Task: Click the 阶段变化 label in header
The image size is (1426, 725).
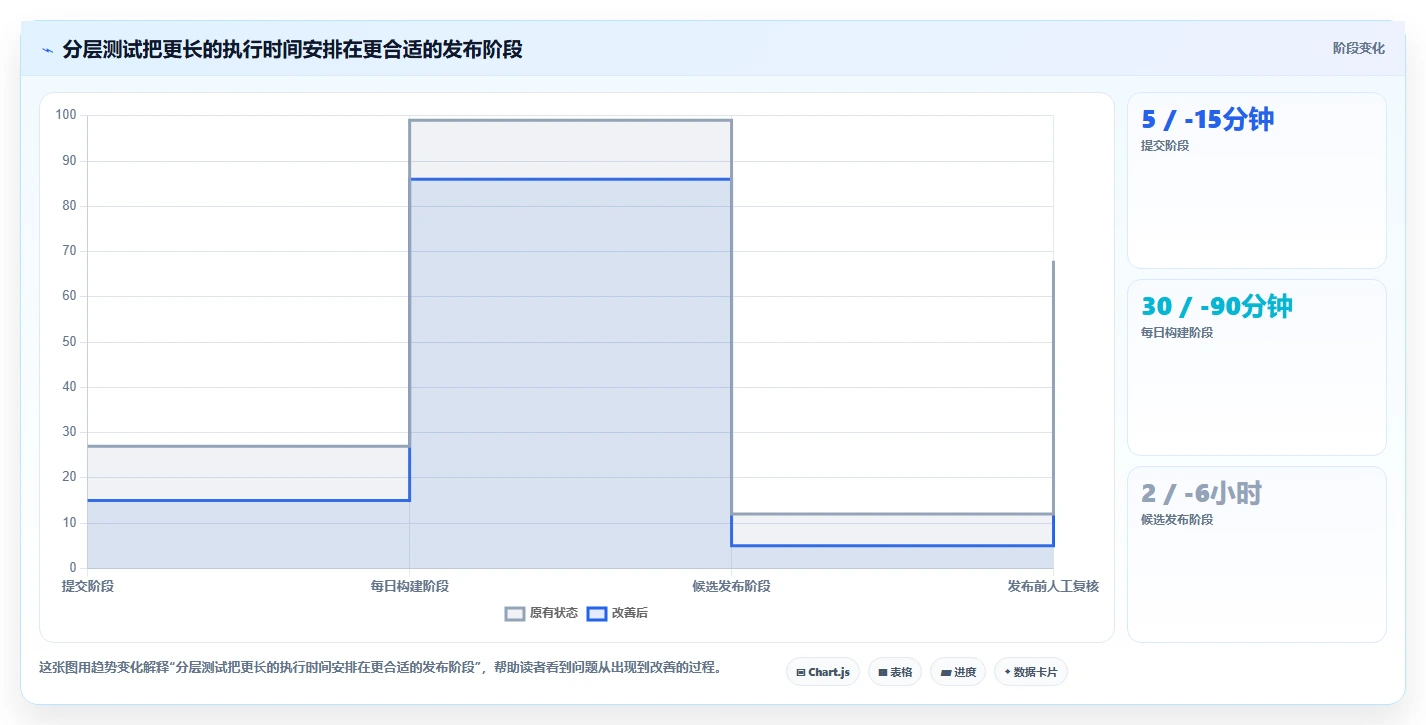Action: (1359, 48)
